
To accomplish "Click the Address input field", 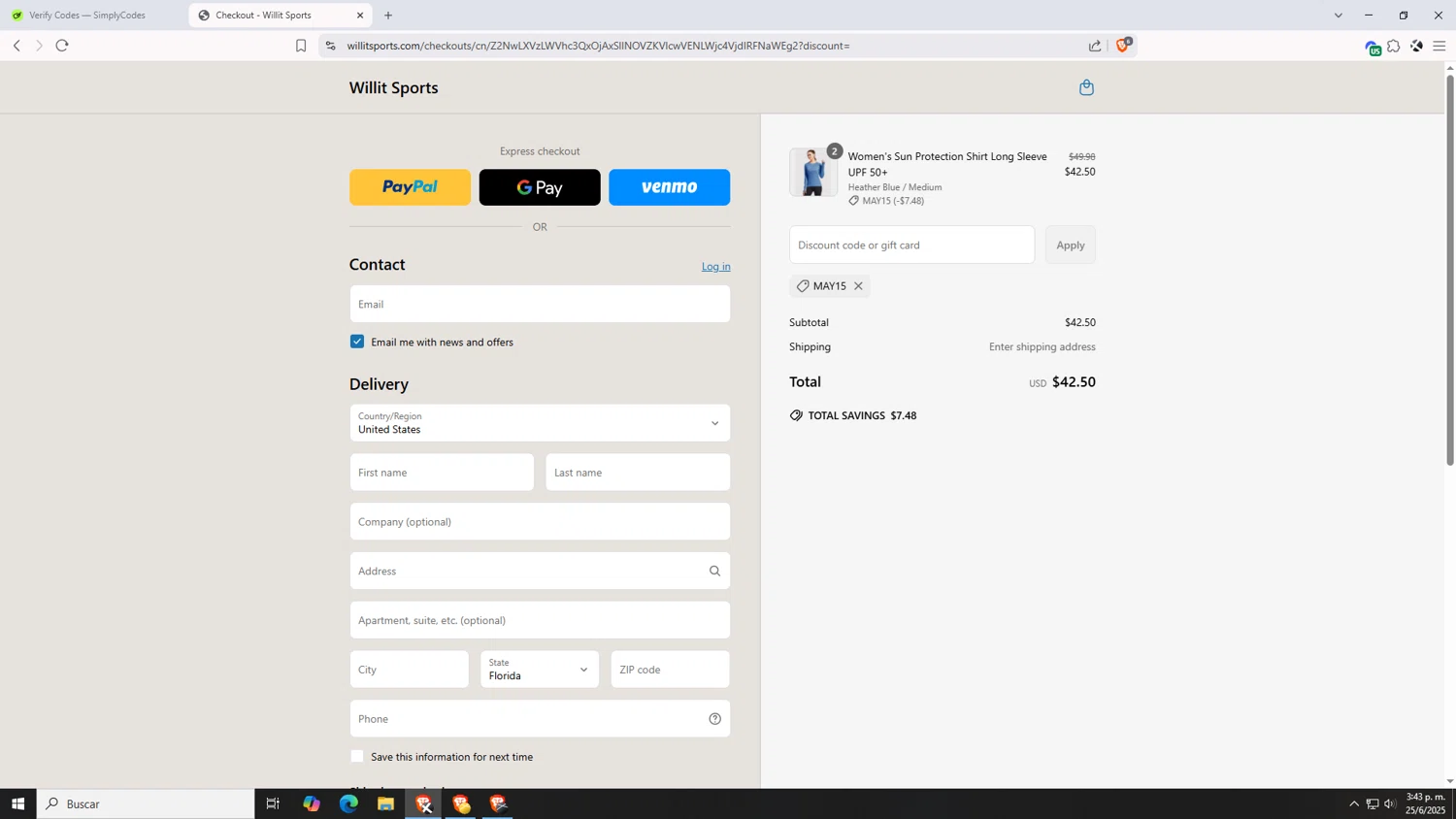I will pyautogui.click(x=540, y=571).
